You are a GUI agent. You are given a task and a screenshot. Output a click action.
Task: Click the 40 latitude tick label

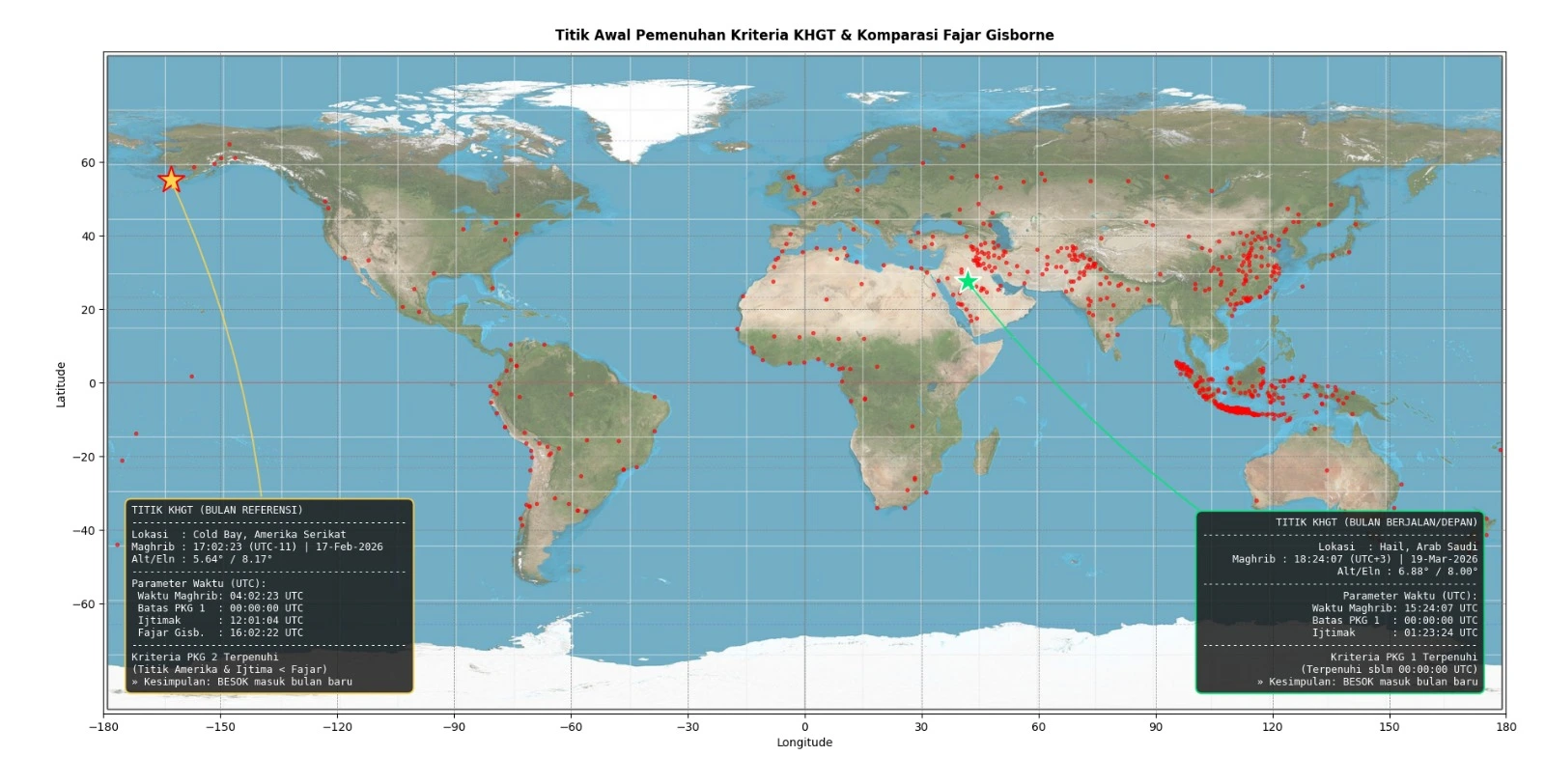(88, 237)
